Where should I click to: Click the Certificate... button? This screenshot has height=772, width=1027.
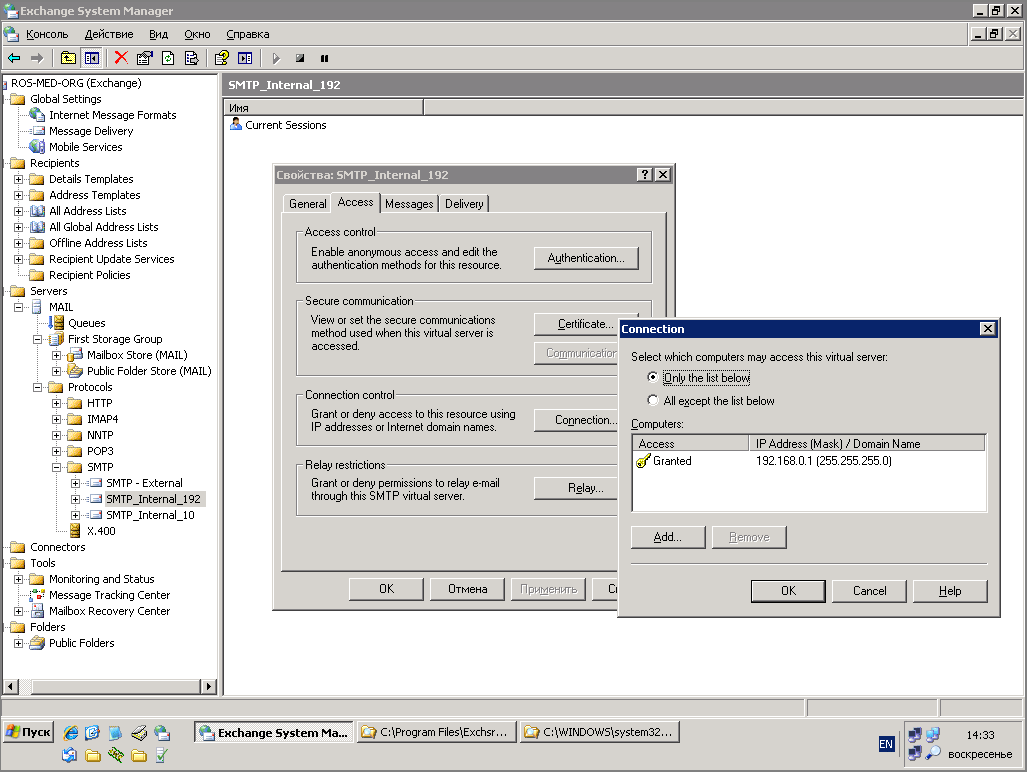coord(576,323)
